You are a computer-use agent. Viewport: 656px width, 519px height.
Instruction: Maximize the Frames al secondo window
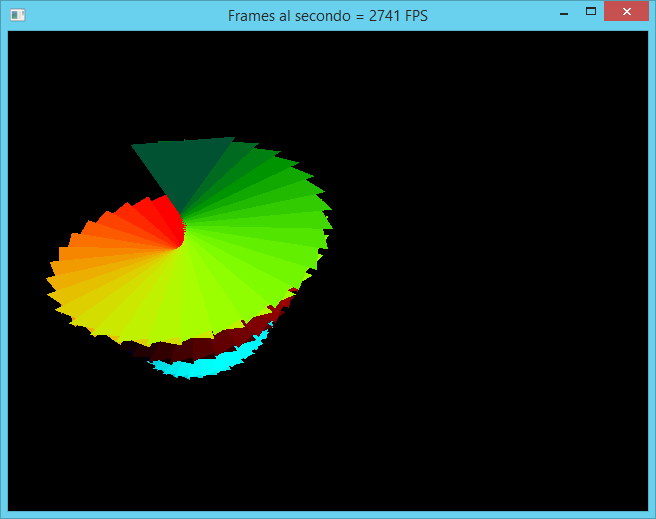[x=591, y=12]
